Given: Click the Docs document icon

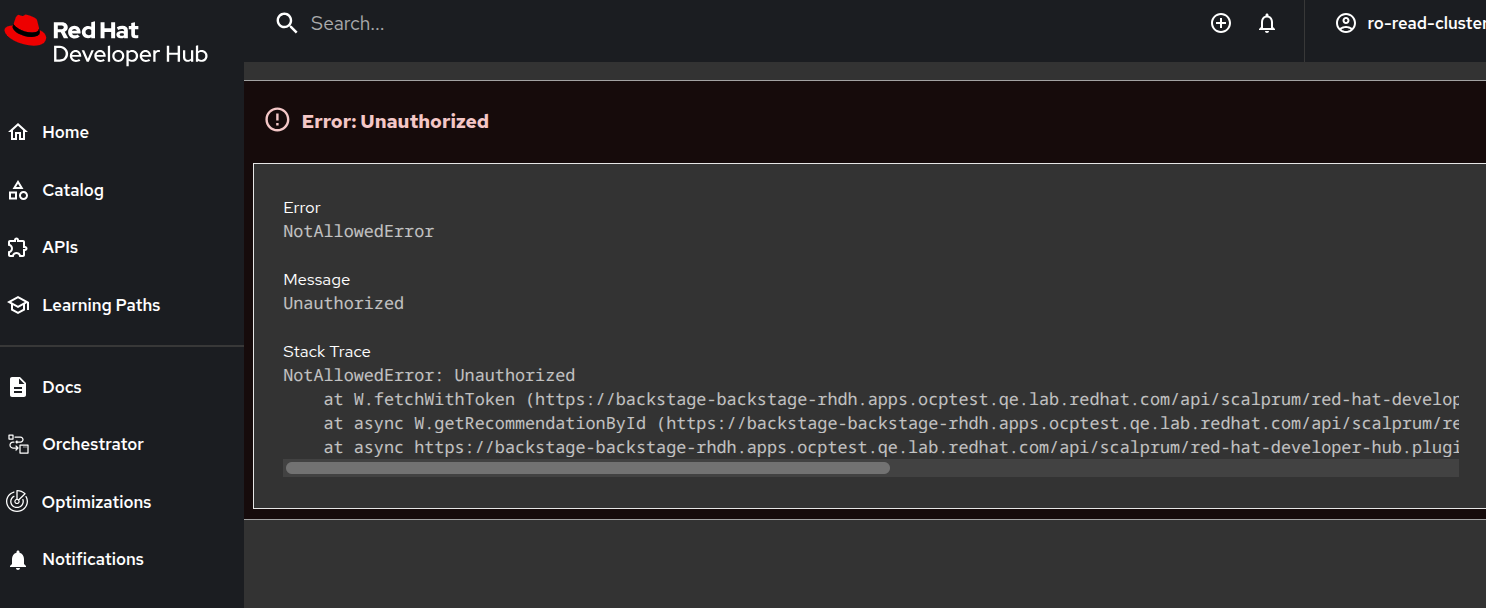Looking at the screenshot, I should click(18, 388).
